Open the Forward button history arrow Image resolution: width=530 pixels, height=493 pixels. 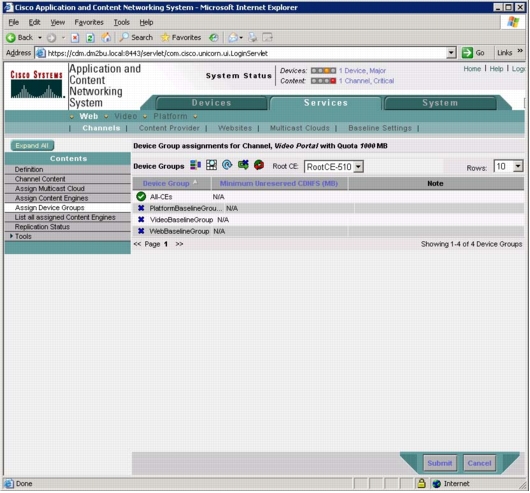point(63,38)
